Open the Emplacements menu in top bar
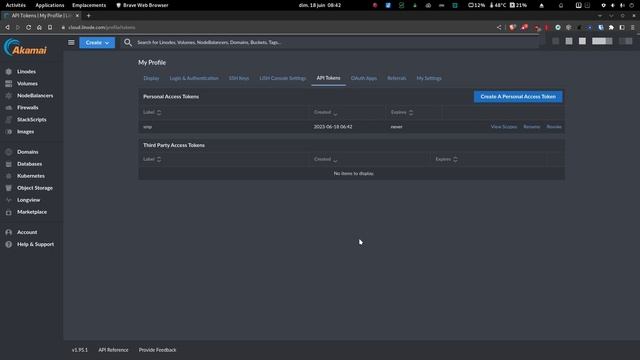Image resolution: width=640 pixels, height=360 pixels. pyautogui.click(x=89, y=5)
